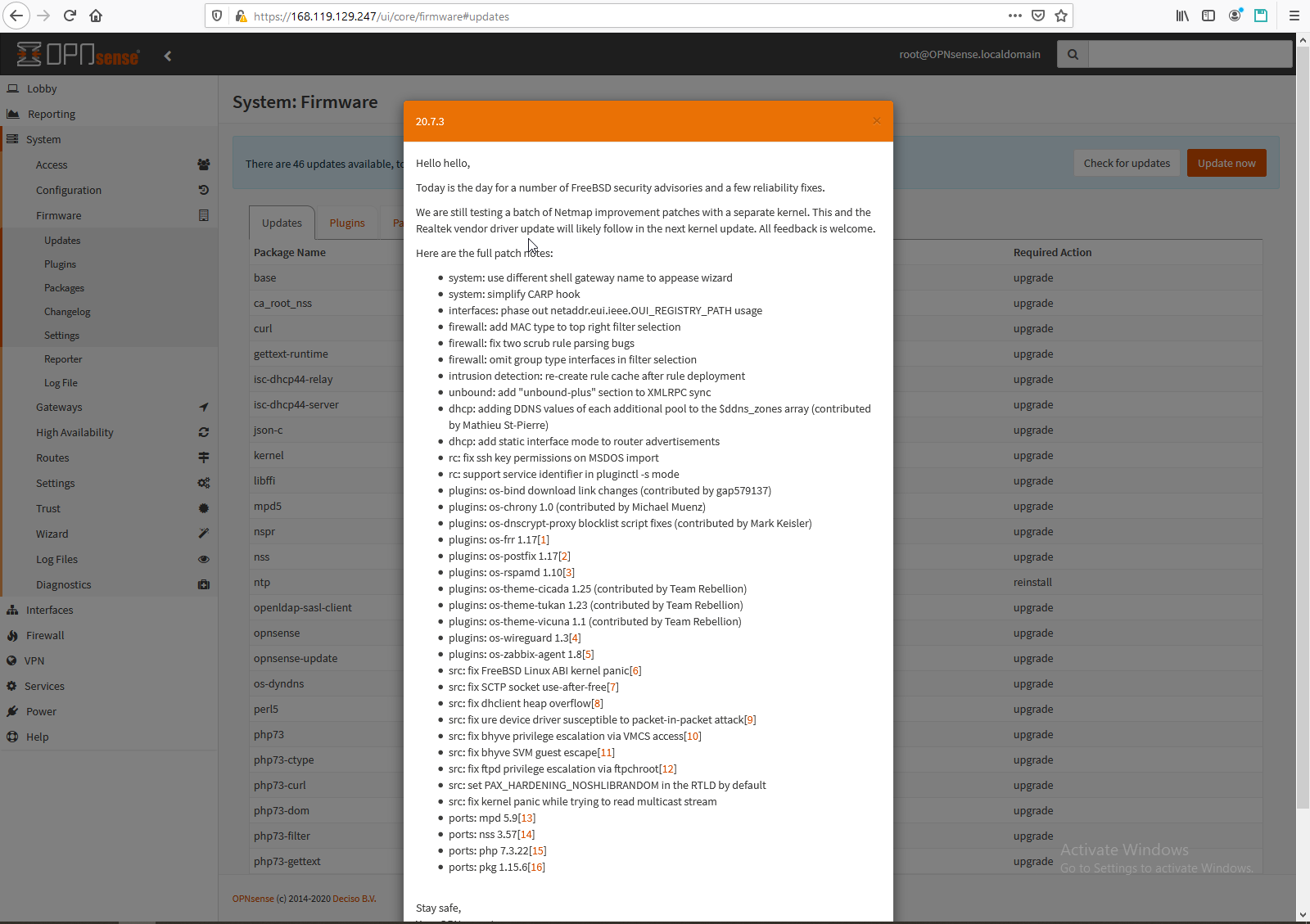This screenshot has width=1310, height=924.
Task: Open reference link [1] for os-frr
Action: tap(544, 539)
